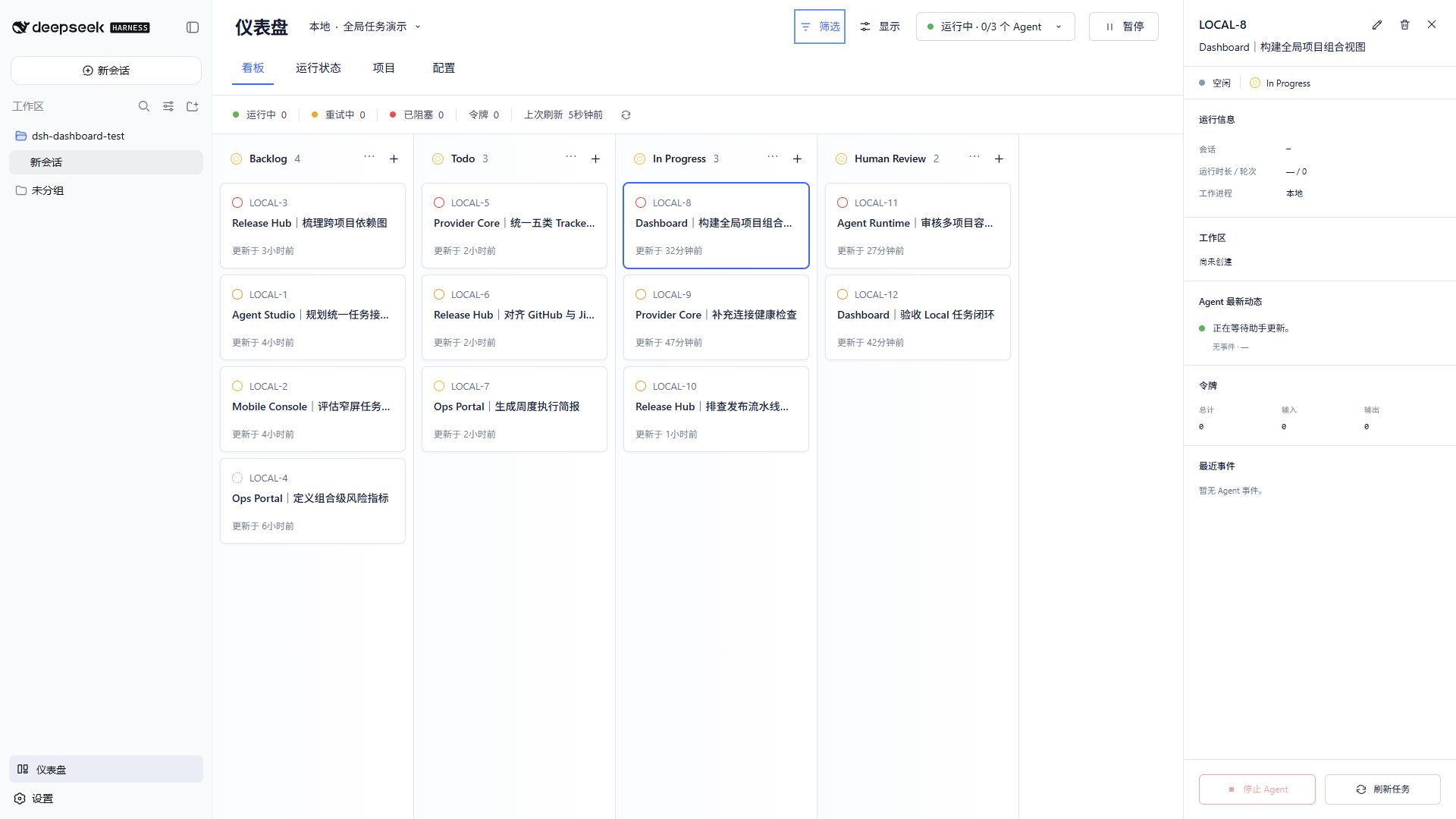
Task: Open the LOCAL-10 Release Hub card
Action: [716, 409]
